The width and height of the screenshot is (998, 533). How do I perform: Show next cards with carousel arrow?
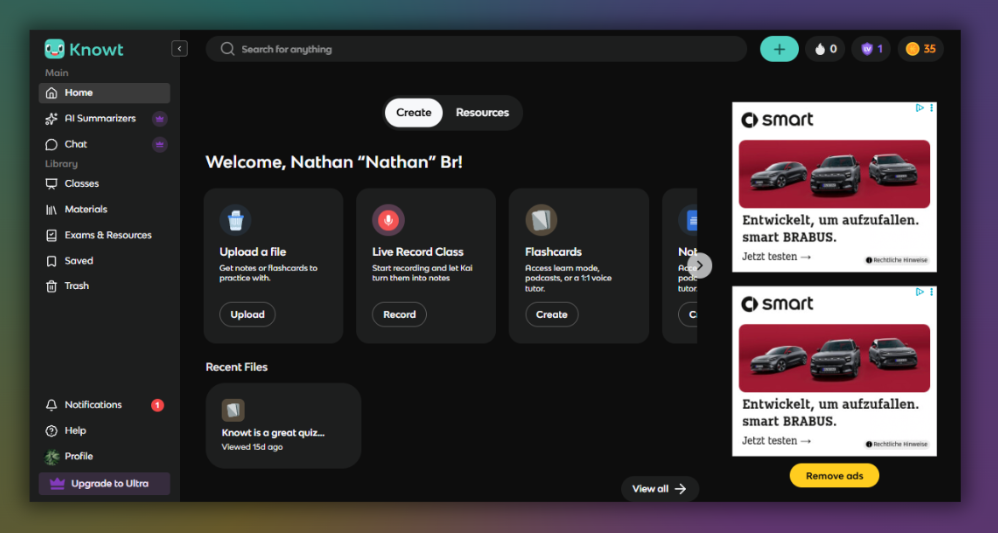[x=699, y=266]
